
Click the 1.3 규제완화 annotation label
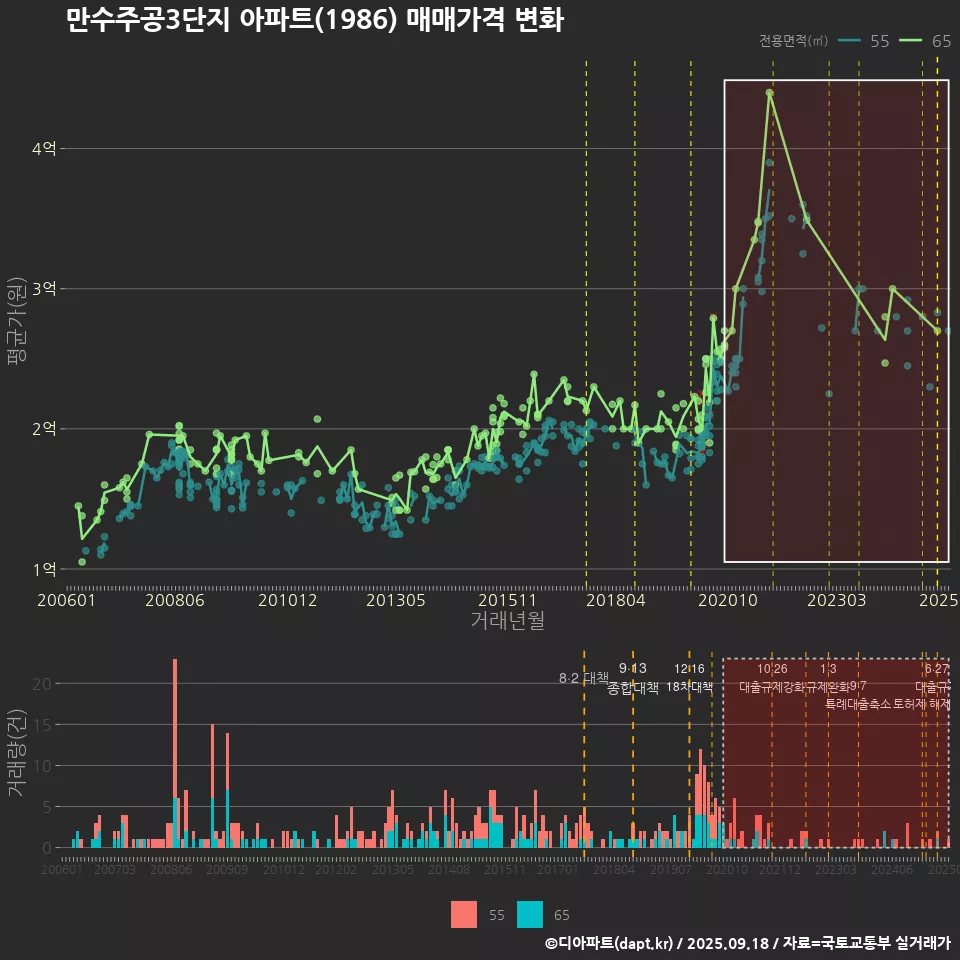click(828, 678)
